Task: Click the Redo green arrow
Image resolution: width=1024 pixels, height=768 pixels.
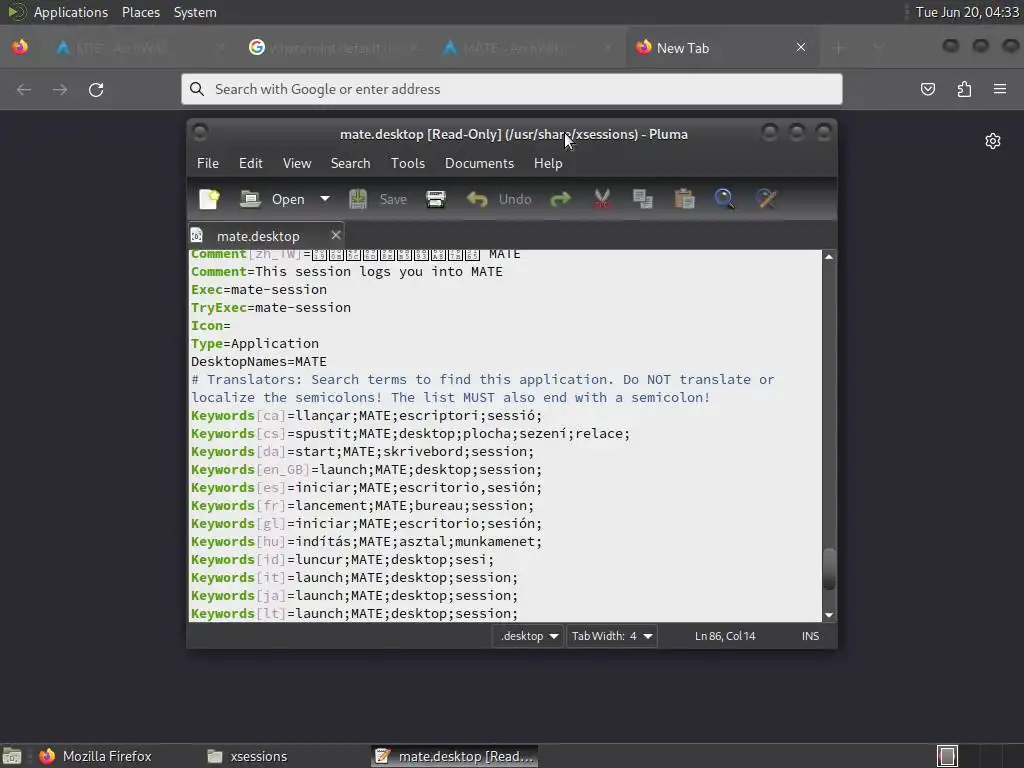Action: pyautogui.click(x=560, y=199)
